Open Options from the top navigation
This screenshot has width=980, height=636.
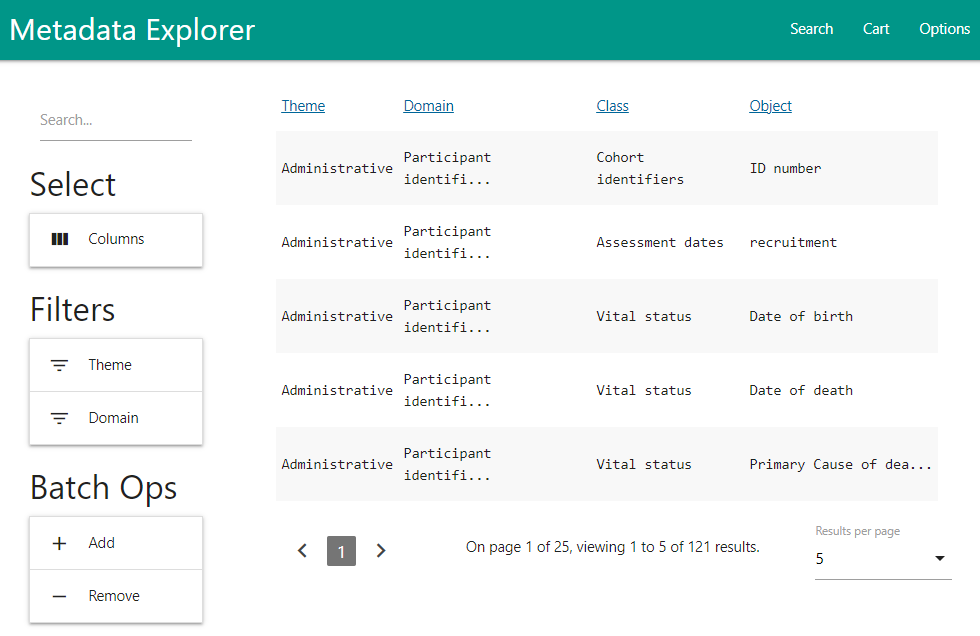(x=944, y=29)
